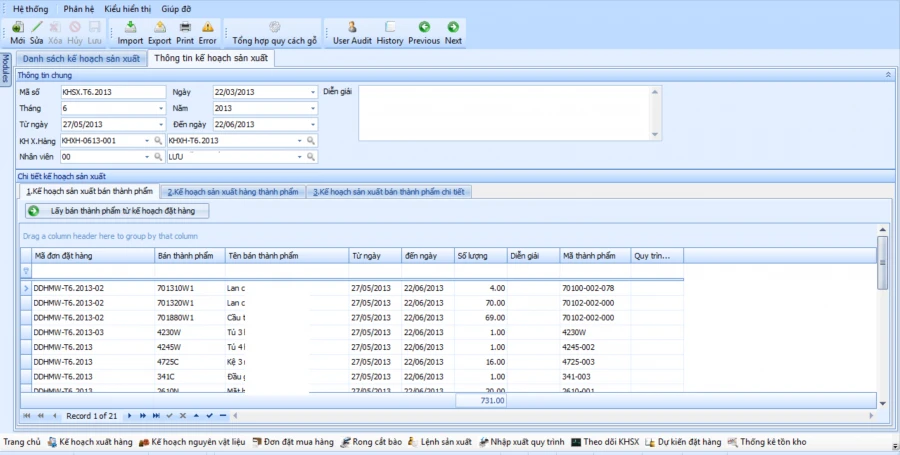Open the Nhân viên code dropdown
The image size is (900, 455).
147,157
